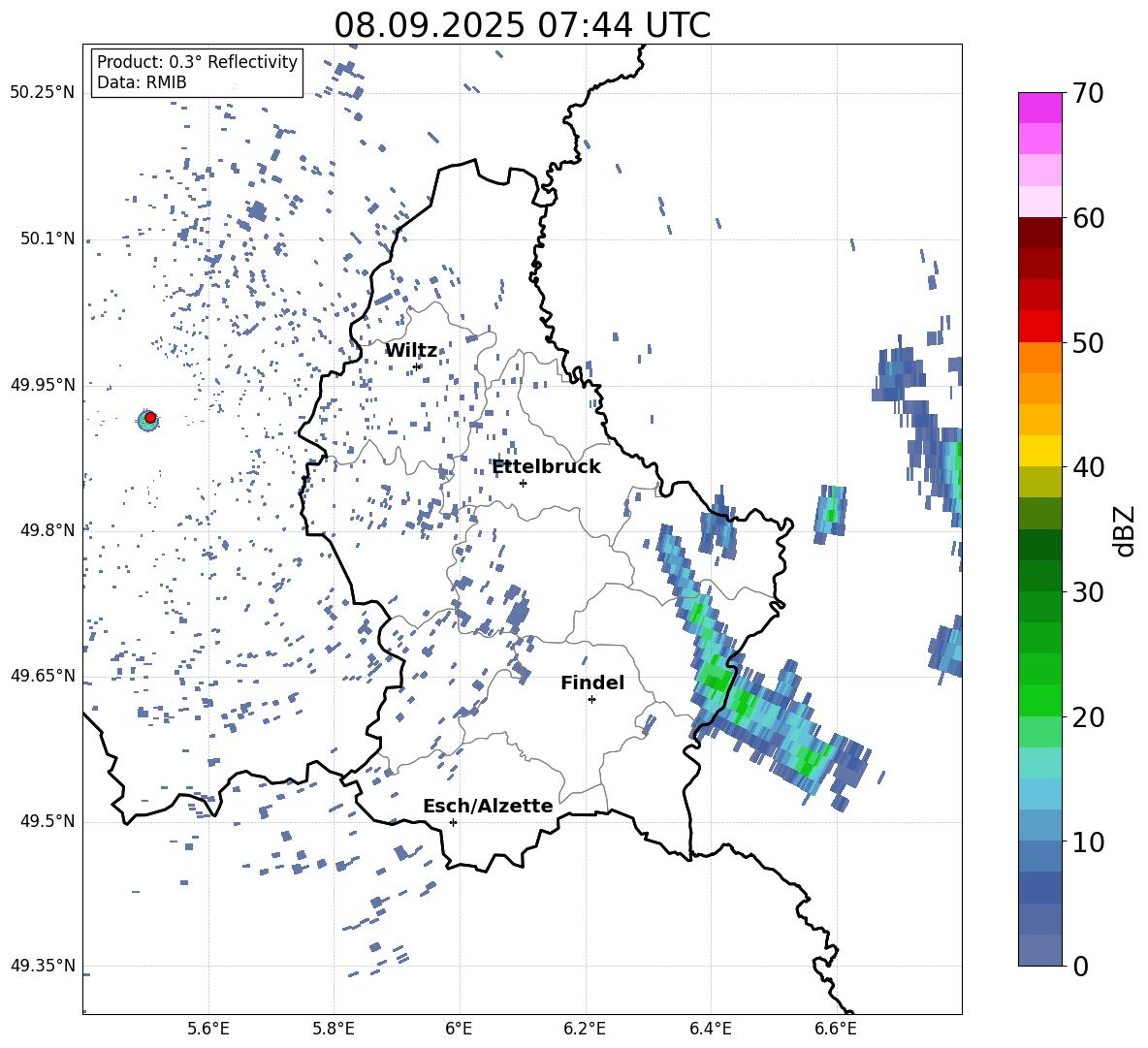Click the 6.2°E longitude label
Screen dimensions: 1148x1048
(585, 1029)
